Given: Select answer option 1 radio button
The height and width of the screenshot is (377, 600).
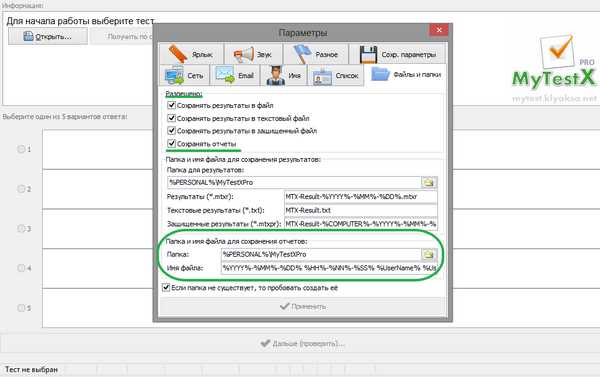Looking at the screenshot, I should [x=21, y=149].
